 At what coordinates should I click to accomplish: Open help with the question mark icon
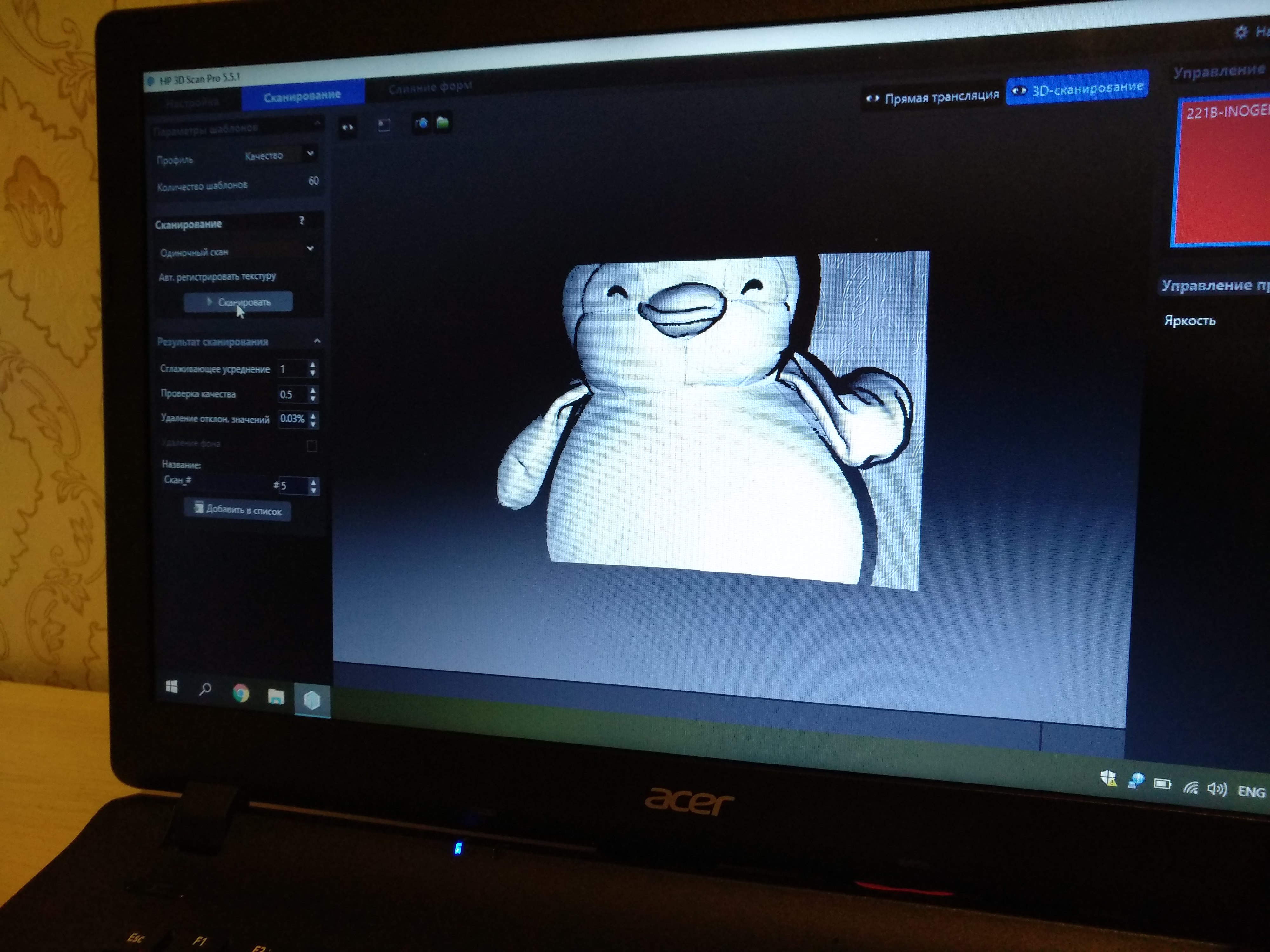(302, 221)
